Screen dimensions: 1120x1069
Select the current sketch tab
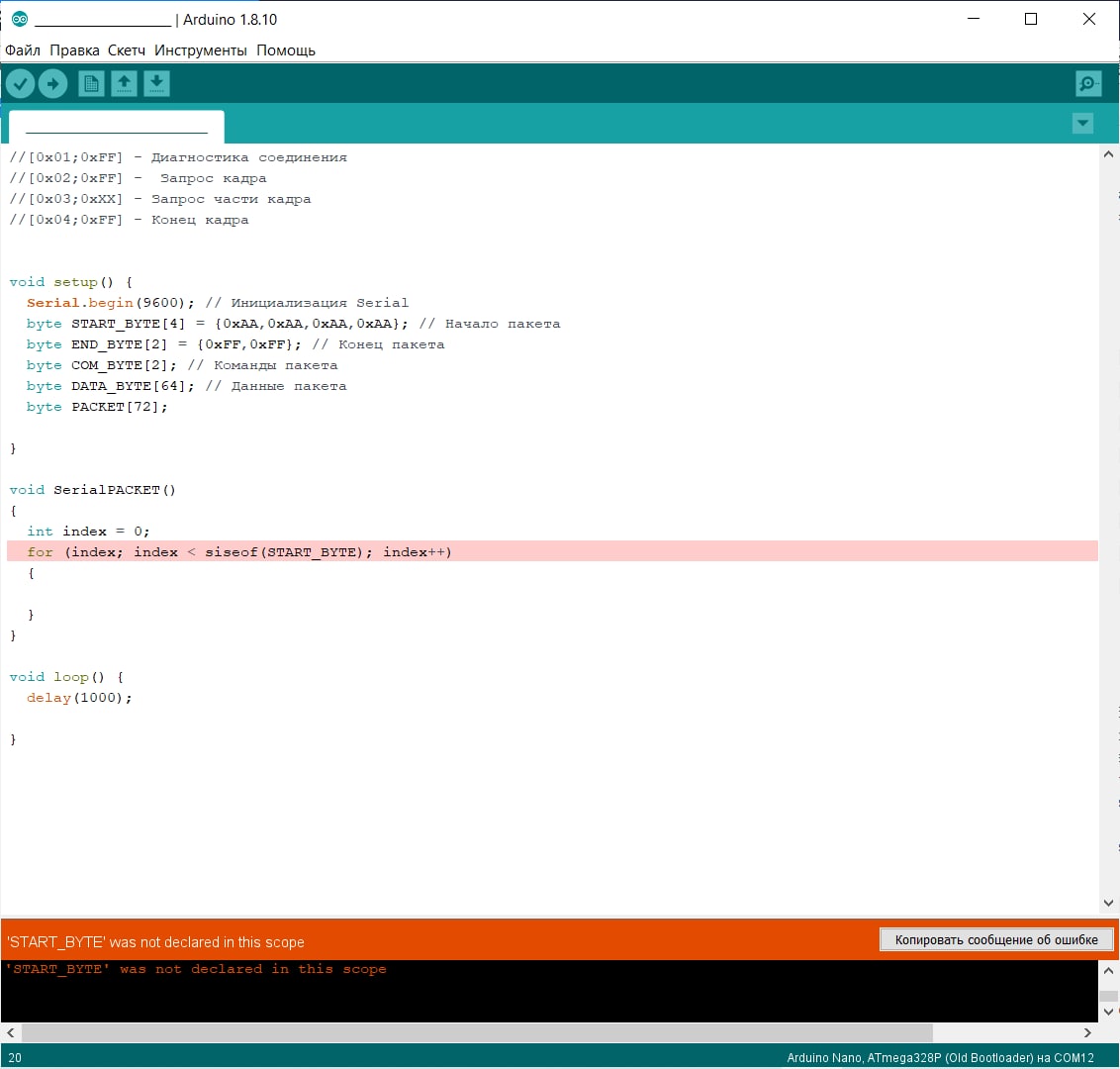coord(117,128)
